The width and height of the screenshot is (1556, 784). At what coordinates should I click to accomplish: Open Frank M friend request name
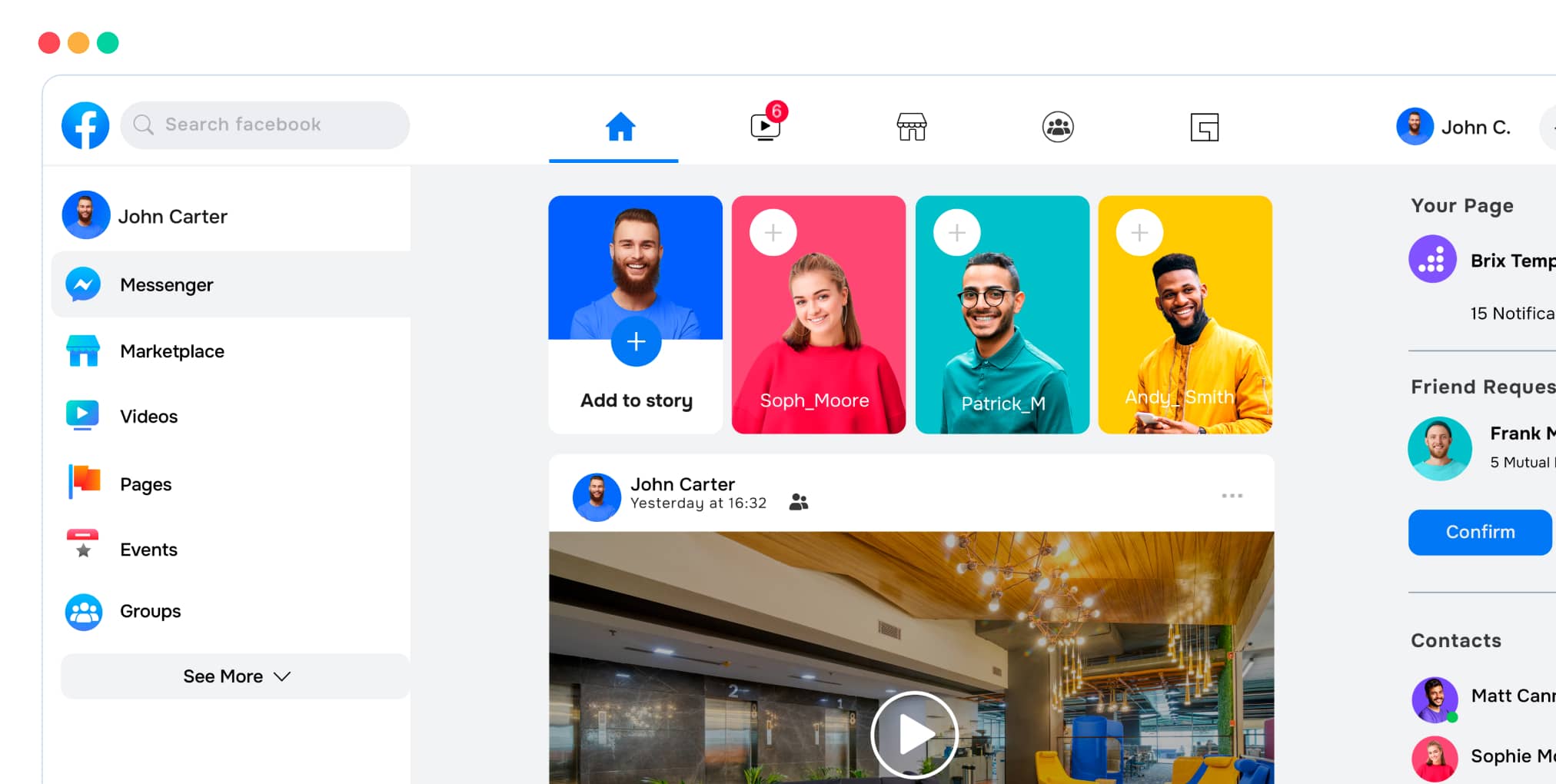(1522, 434)
